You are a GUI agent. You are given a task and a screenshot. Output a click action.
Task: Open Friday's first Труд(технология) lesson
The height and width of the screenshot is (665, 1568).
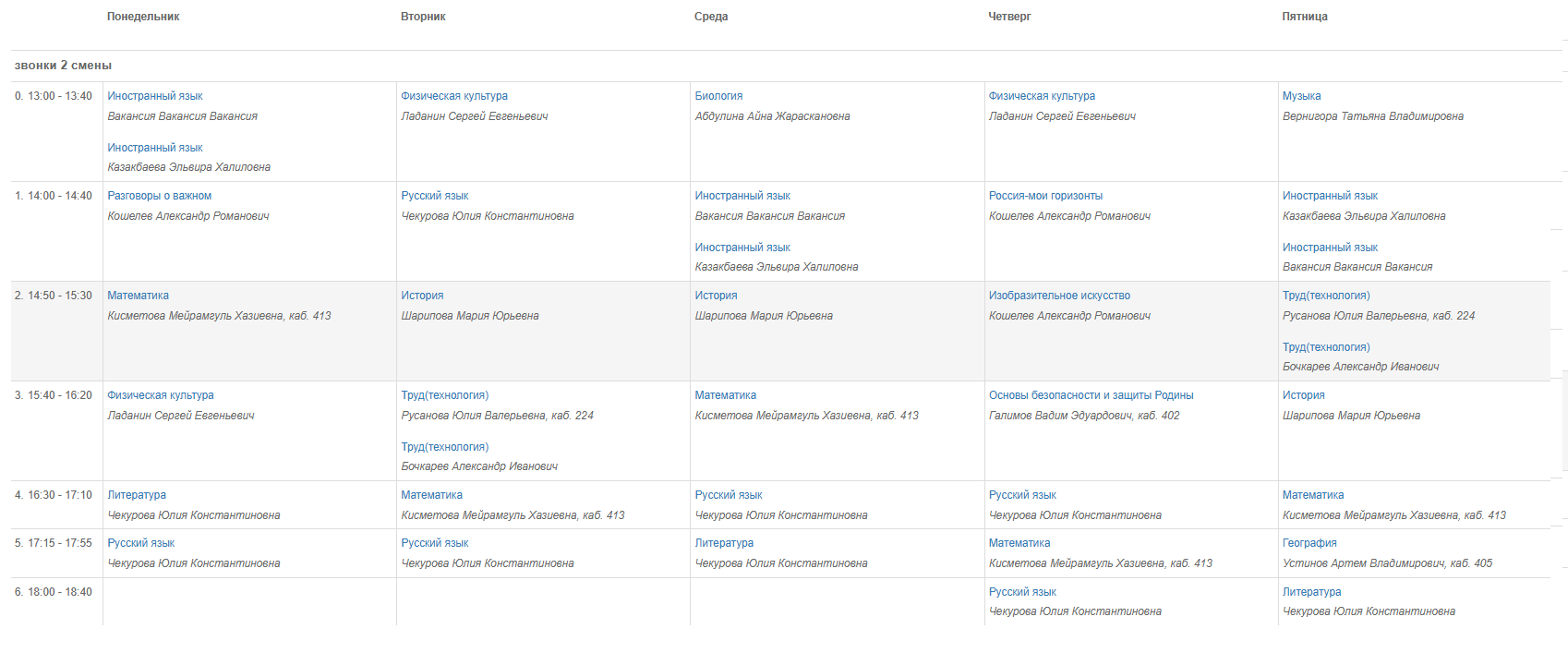click(x=1326, y=296)
